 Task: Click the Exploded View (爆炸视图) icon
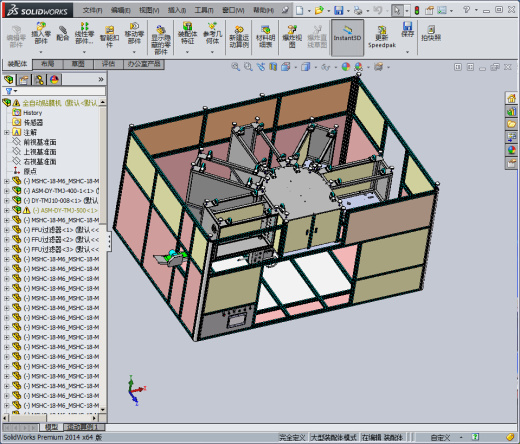(292, 37)
